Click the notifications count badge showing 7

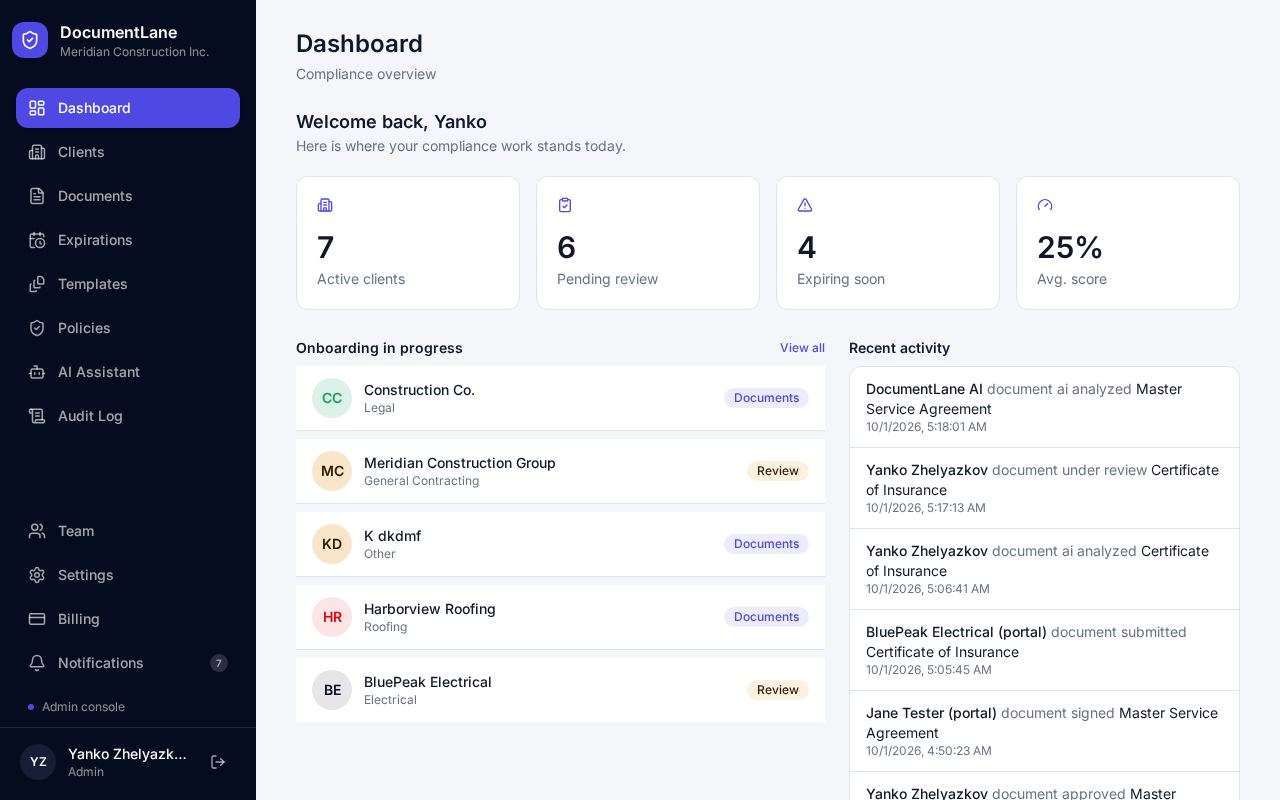pyautogui.click(x=219, y=663)
